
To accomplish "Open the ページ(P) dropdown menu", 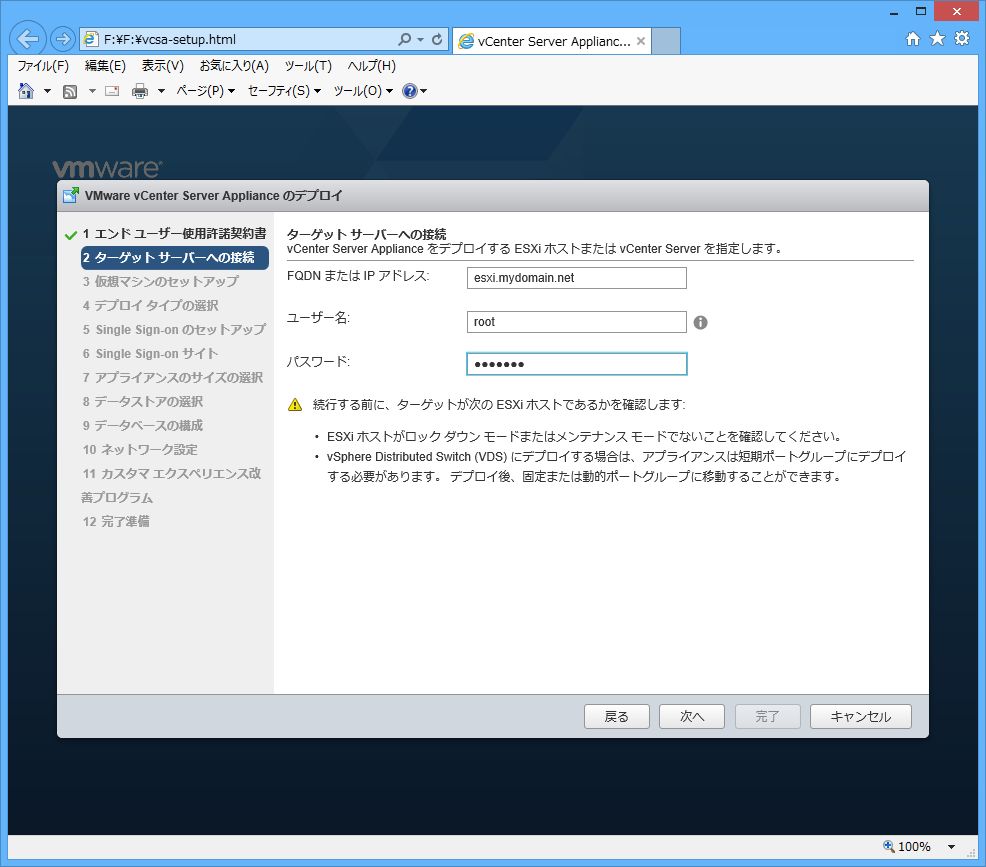I will (205, 91).
